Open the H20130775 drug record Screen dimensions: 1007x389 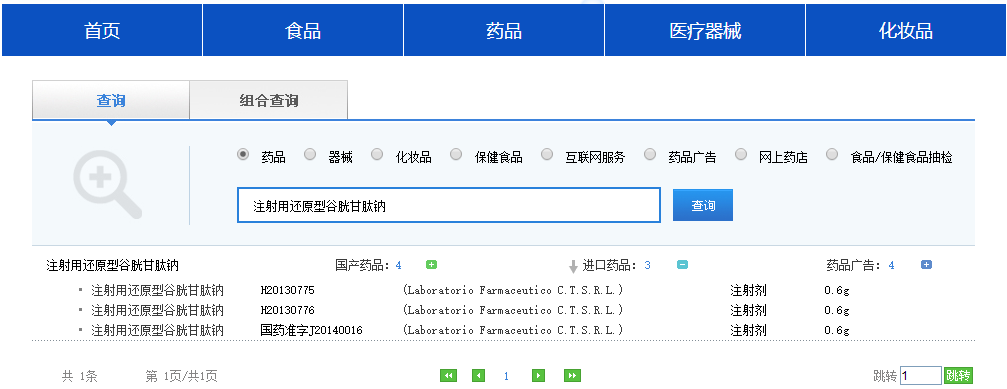point(288,290)
